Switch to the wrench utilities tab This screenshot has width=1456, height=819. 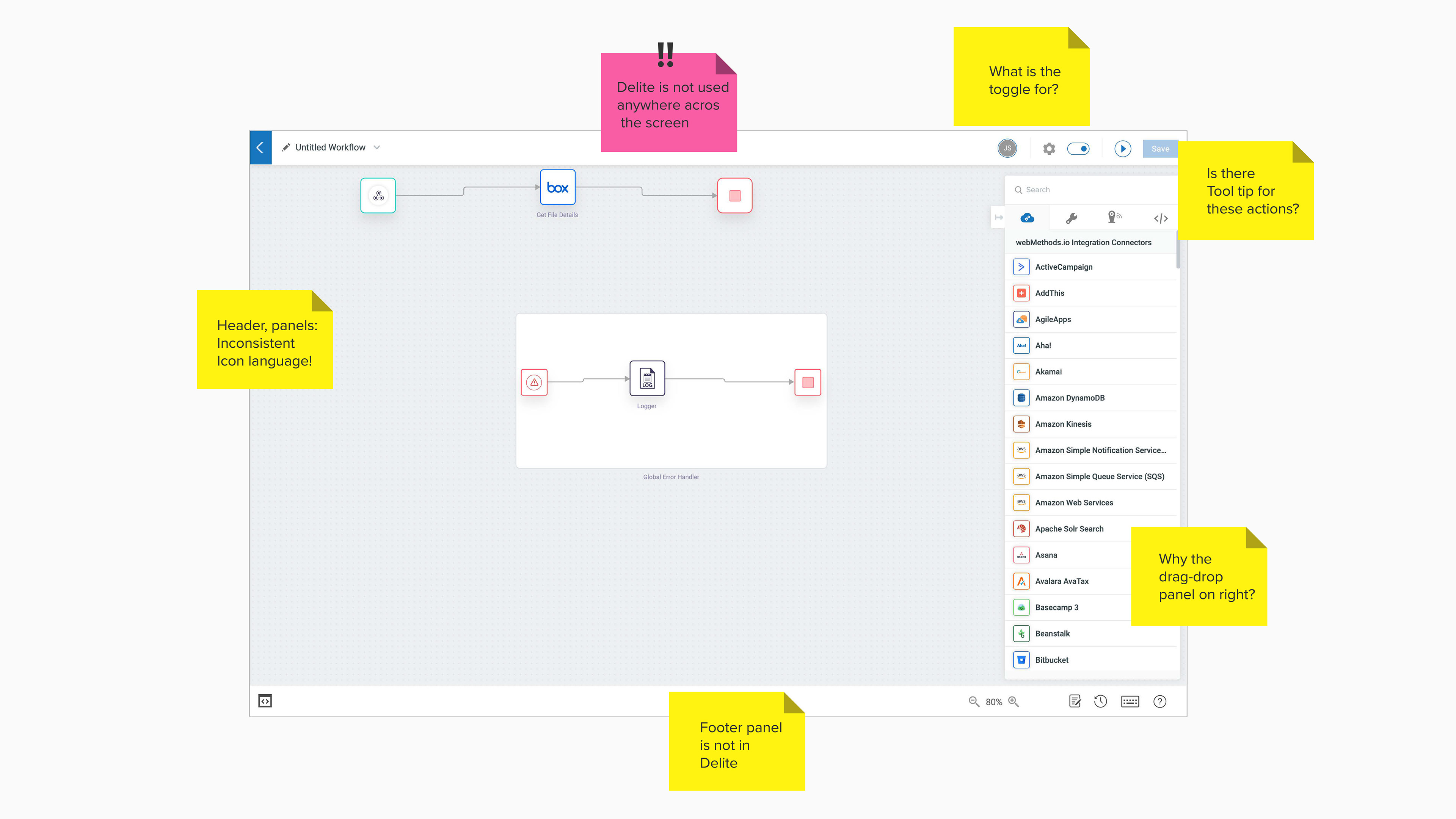1072,218
